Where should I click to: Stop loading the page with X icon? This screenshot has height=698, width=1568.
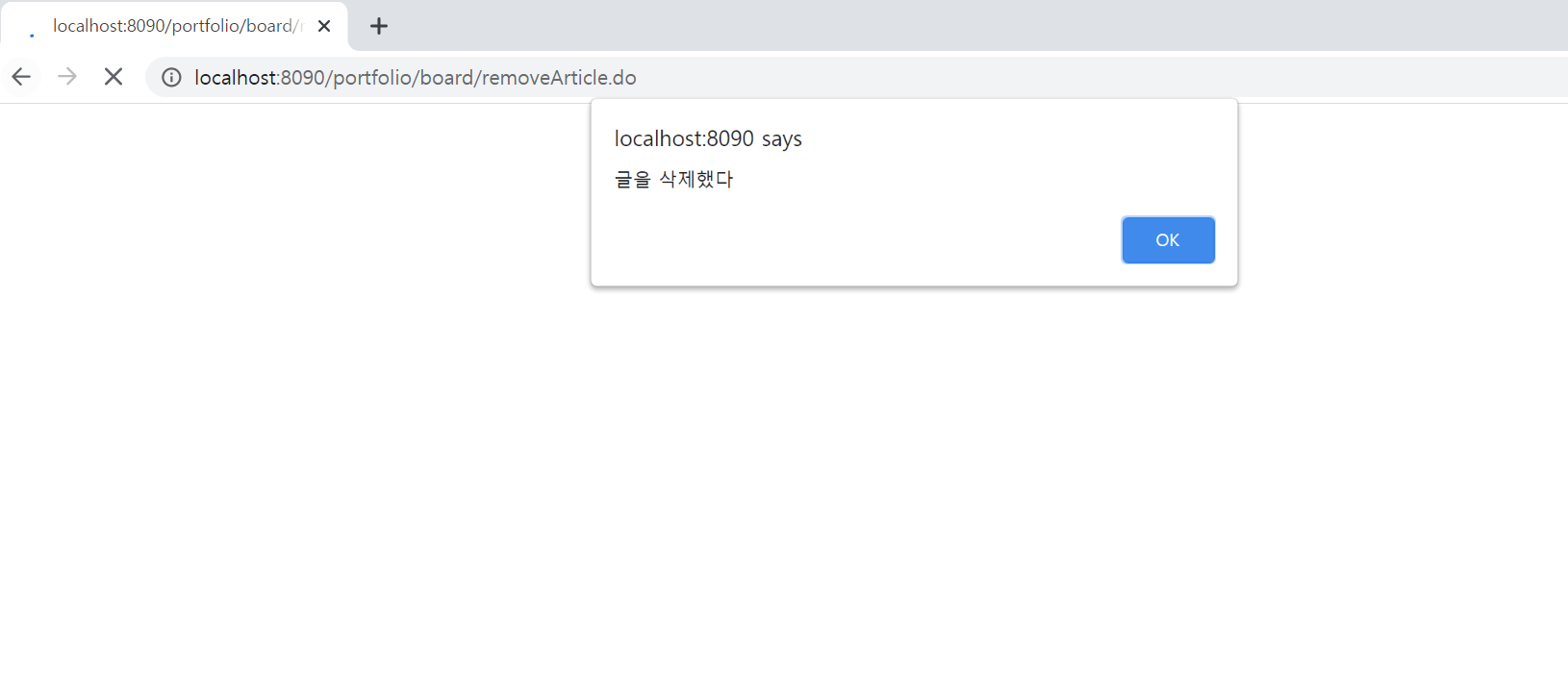[x=114, y=77]
